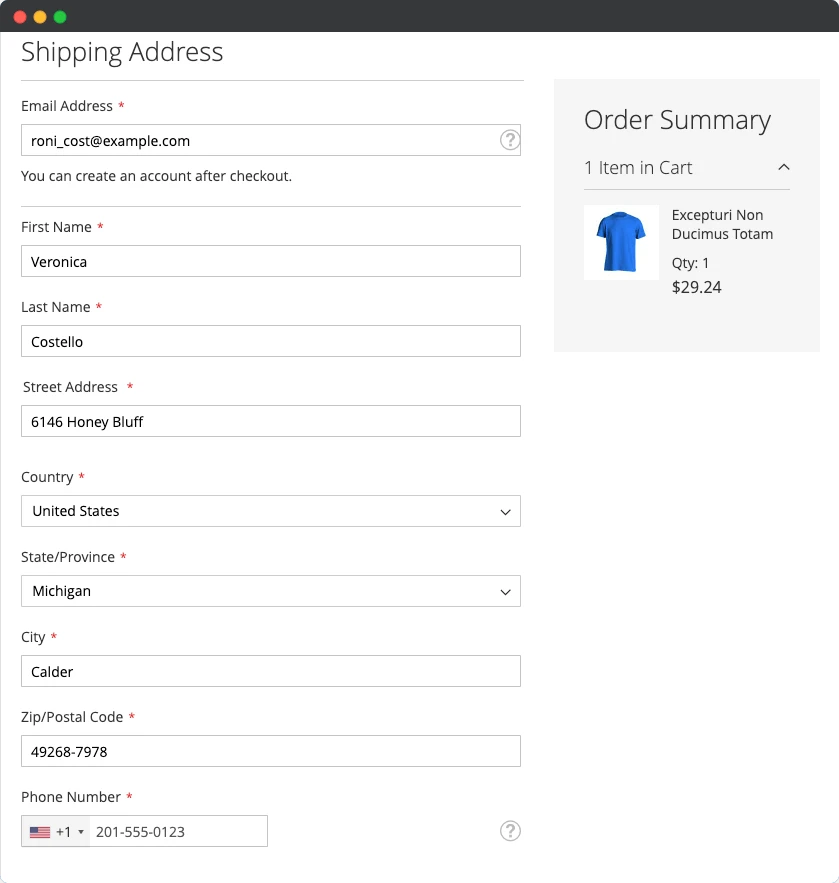Click the Street Address field with 6146 Honey Bluff

click(270, 421)
